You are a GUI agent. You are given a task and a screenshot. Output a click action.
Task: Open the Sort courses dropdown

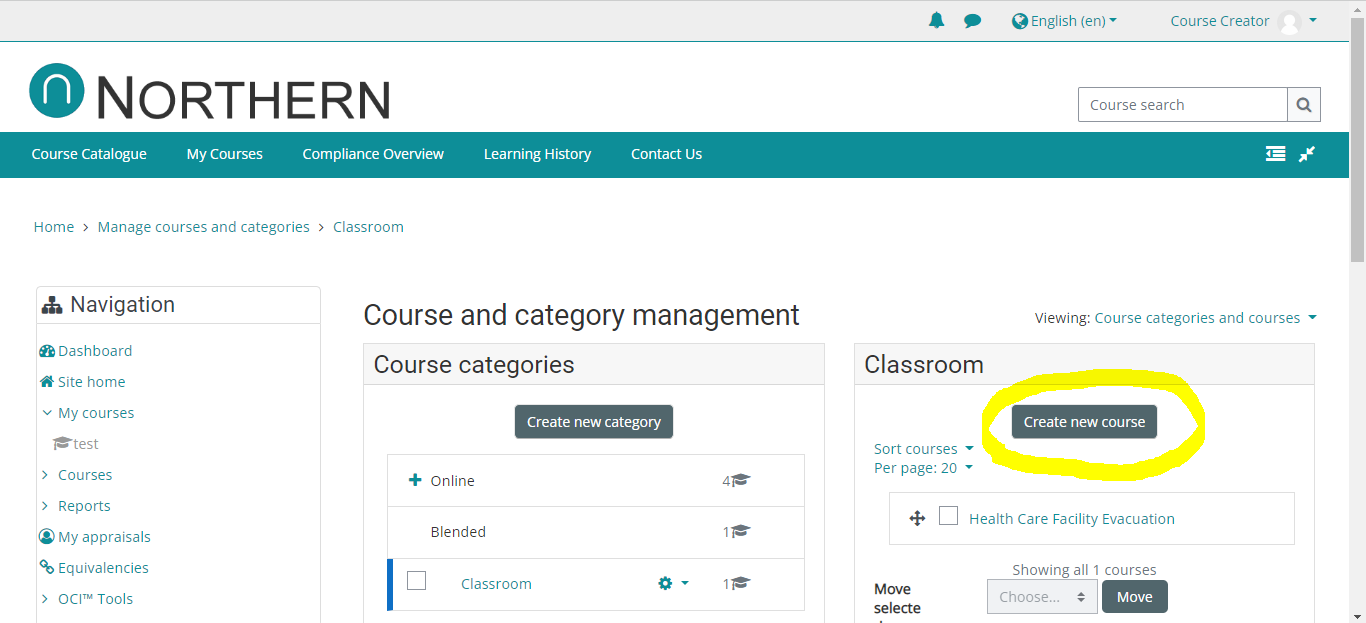click(923, 449)
